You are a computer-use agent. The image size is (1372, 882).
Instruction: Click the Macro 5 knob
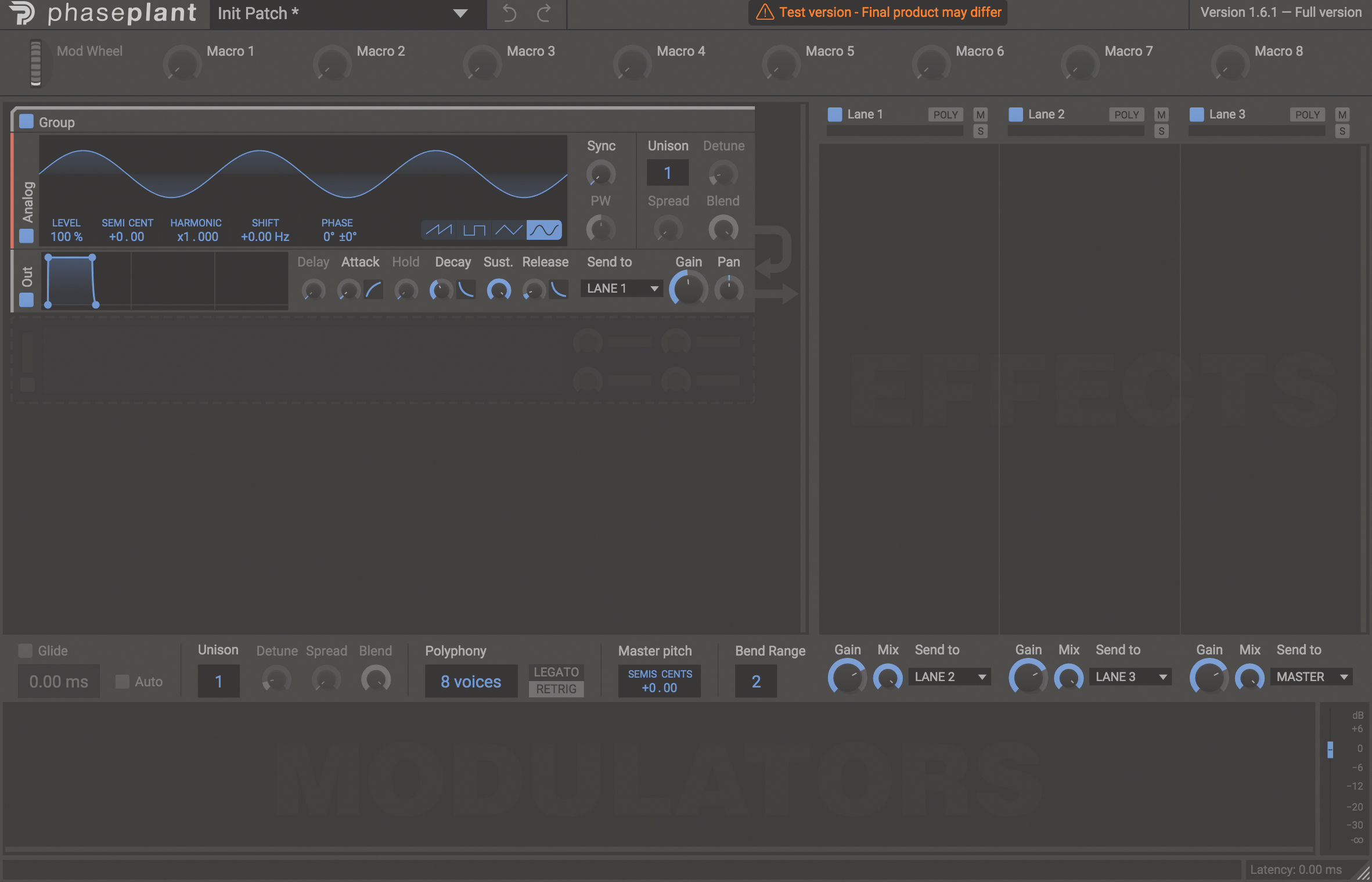(782, 64)
